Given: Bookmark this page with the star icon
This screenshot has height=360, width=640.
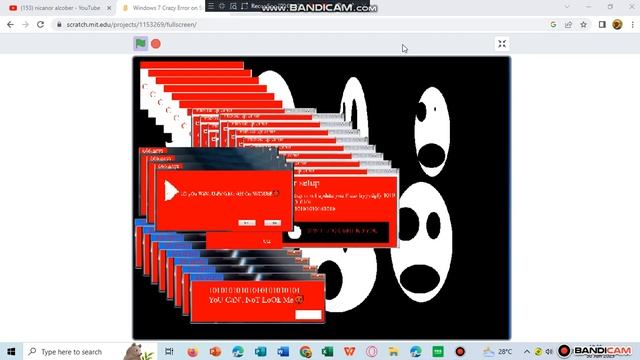Looking at the screenshot, I should coord(584,24).
